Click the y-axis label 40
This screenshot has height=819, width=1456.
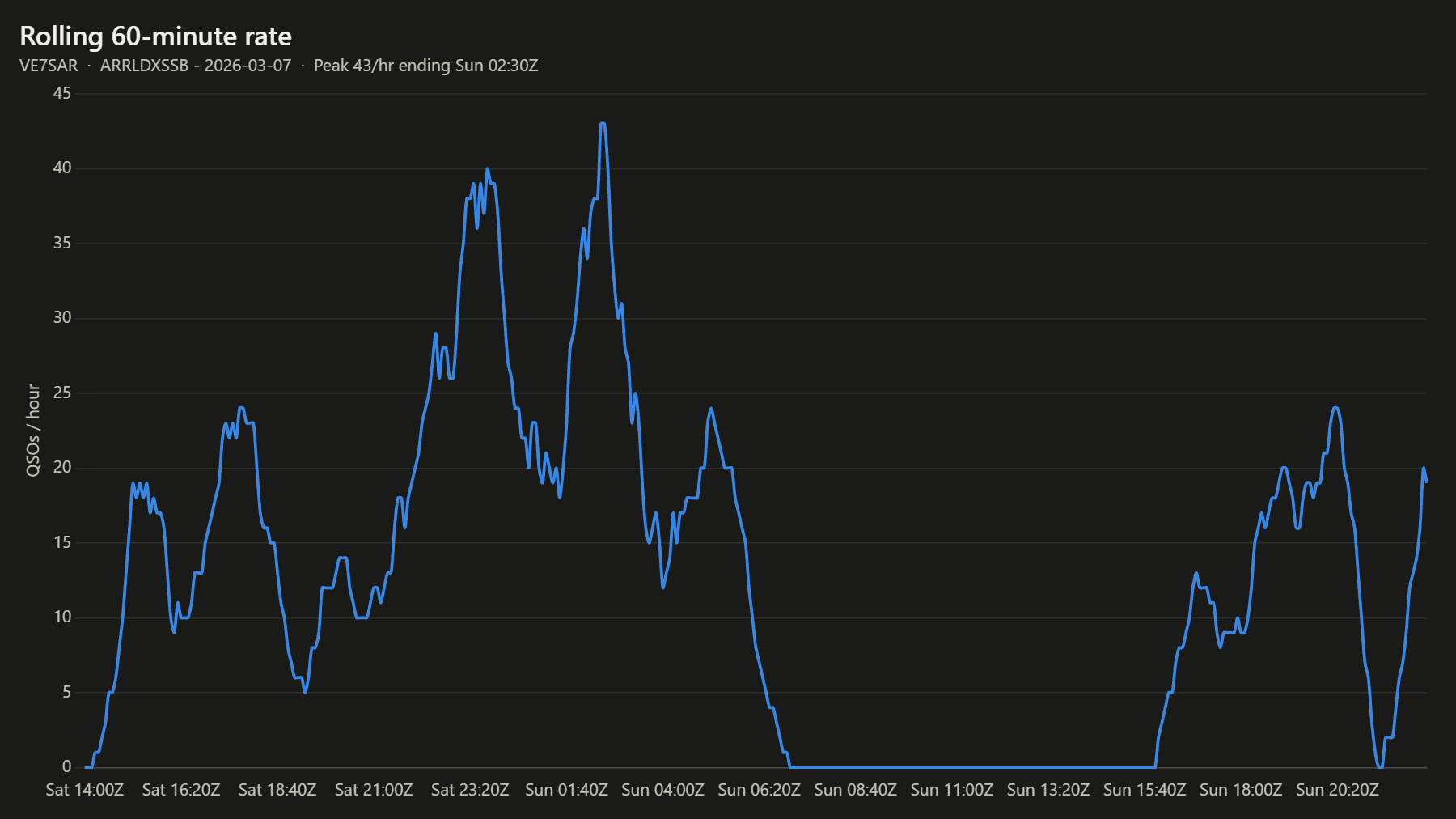(62, 168)
